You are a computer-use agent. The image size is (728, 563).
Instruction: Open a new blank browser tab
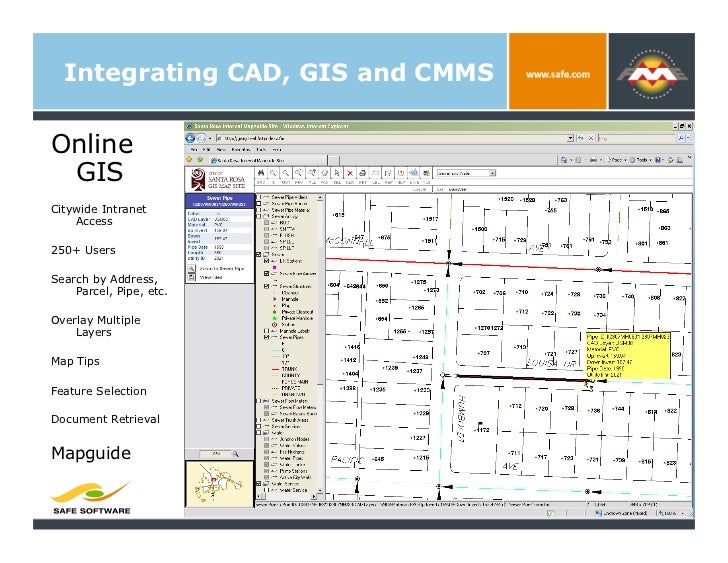point(334,160)
